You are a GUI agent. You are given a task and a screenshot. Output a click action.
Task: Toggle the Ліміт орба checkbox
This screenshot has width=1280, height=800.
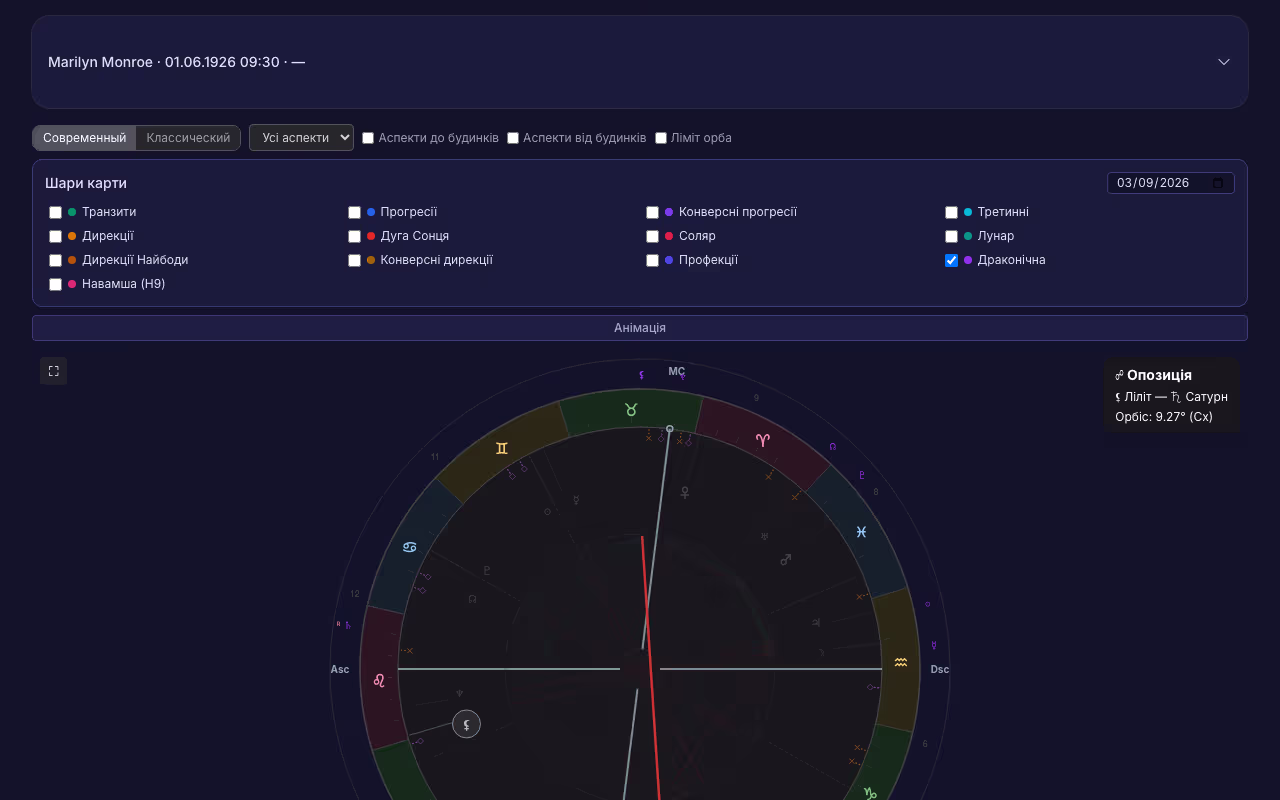coord(661,138)
